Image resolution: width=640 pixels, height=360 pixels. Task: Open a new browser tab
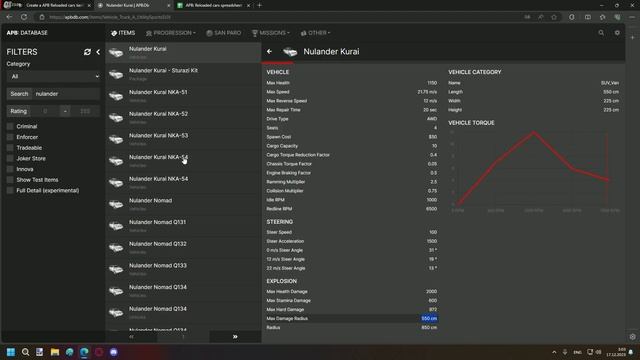pos(259,5)
